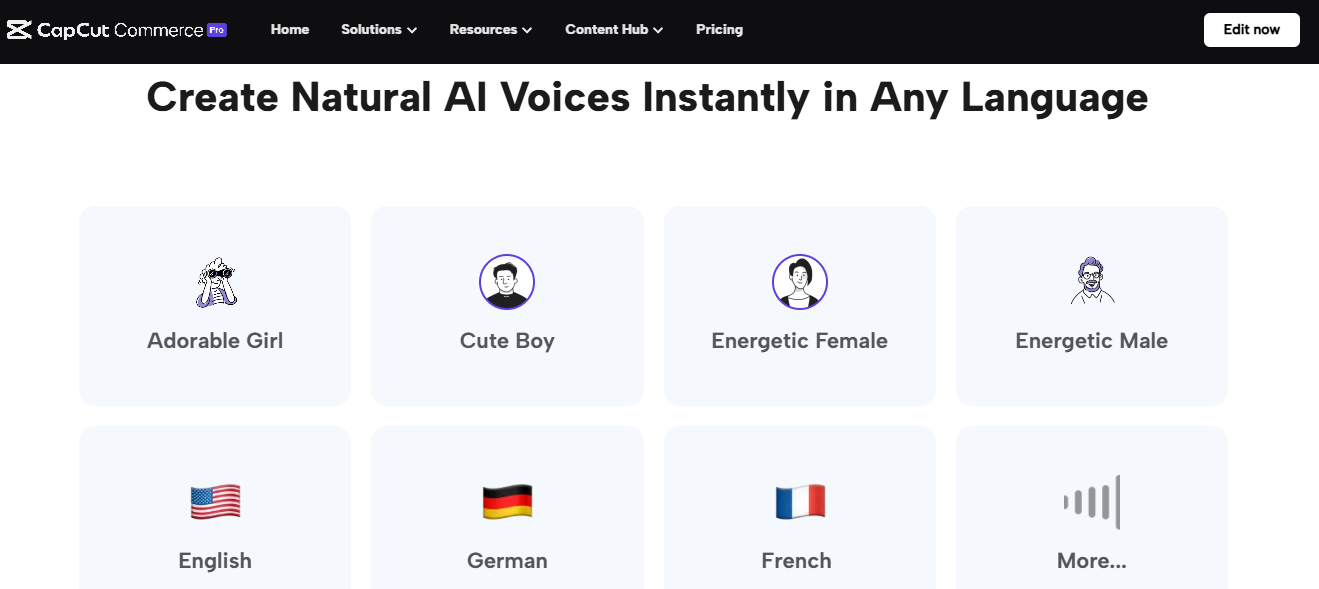The image size is (1319, 589).
Task: Select the Energetic Female avatar icon
Action: [800, 282]
